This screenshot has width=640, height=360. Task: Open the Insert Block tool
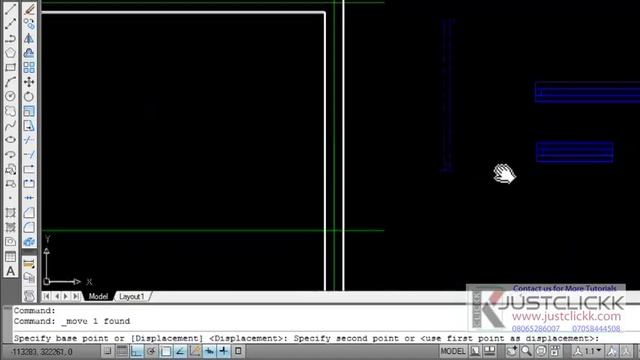click(x=10, y=169)
